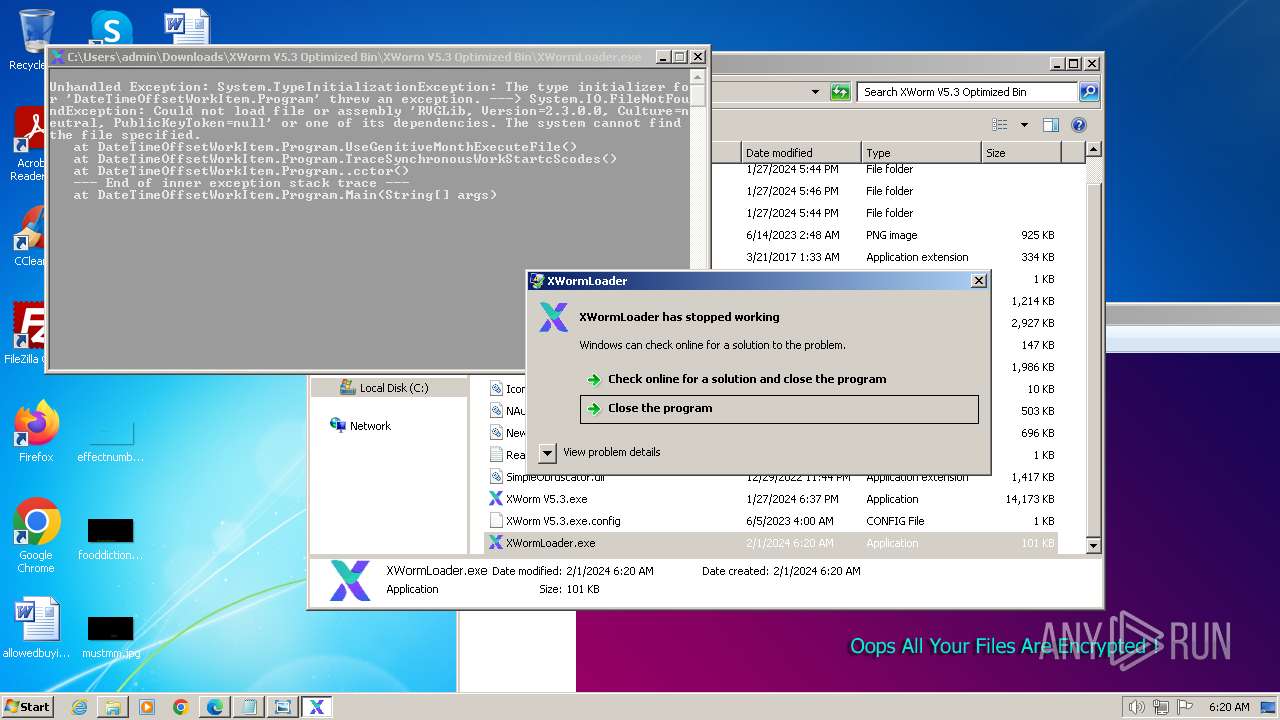Sort files by the Date modified column
The height and width of the screenshot is (720, 1280).
tap(800, 153)
